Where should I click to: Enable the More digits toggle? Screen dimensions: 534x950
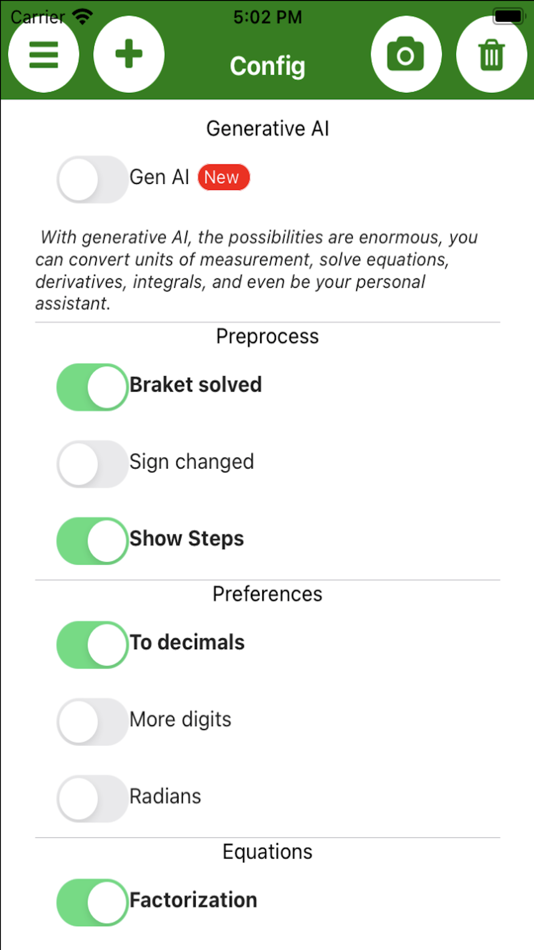(93, 722)
